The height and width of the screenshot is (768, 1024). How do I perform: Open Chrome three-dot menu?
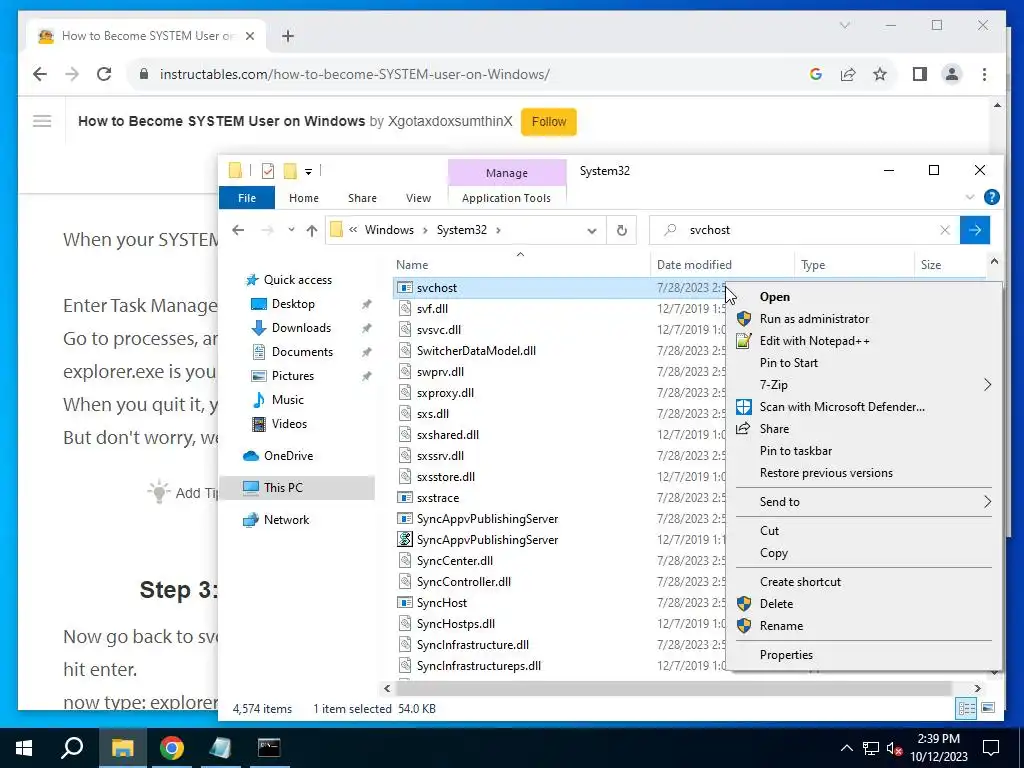point(984,74)
